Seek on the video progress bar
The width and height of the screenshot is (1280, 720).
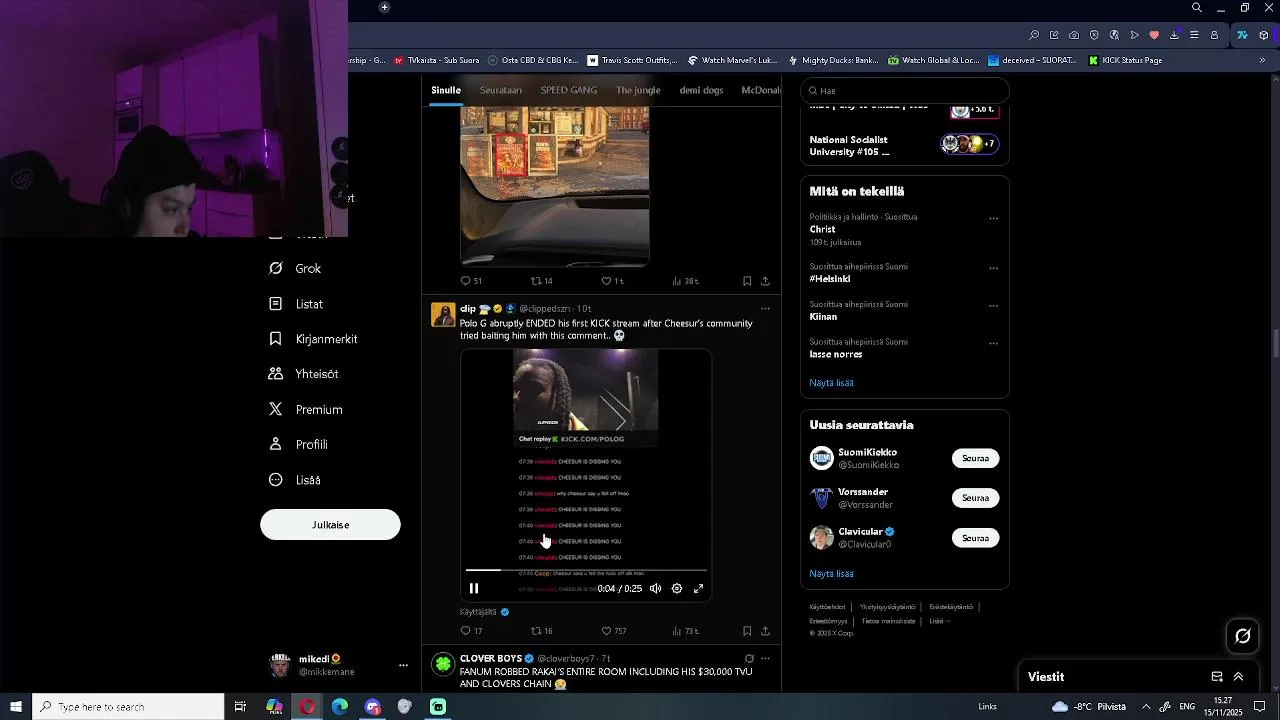pos(586,570)
